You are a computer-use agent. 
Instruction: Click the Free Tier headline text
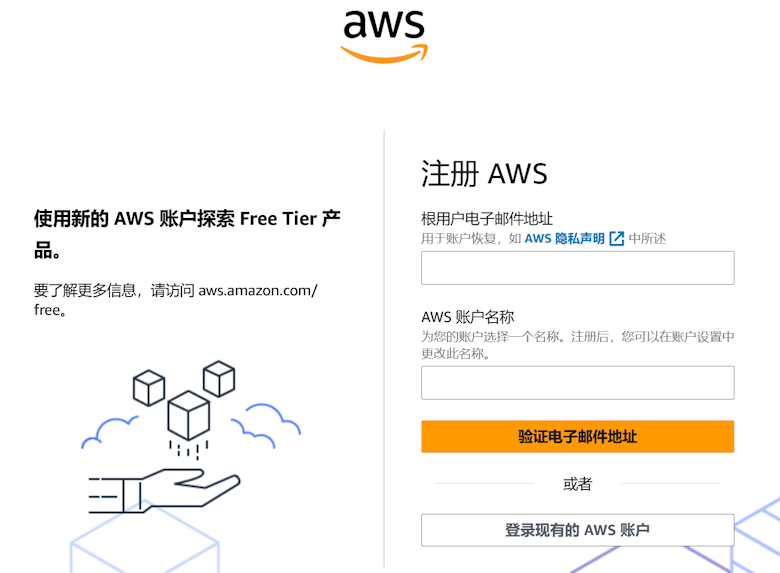(x=187, y=234)
